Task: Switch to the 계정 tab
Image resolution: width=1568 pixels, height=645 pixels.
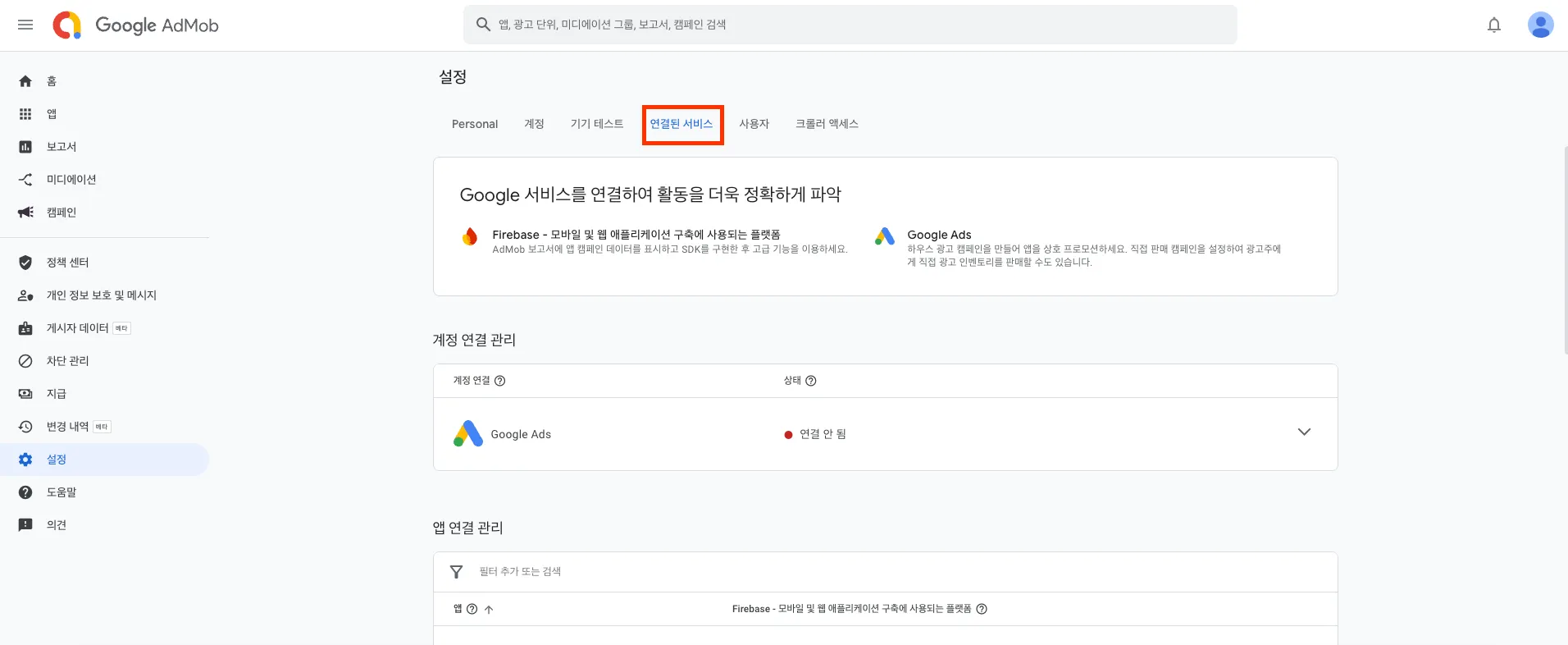Action: point(534,124)
